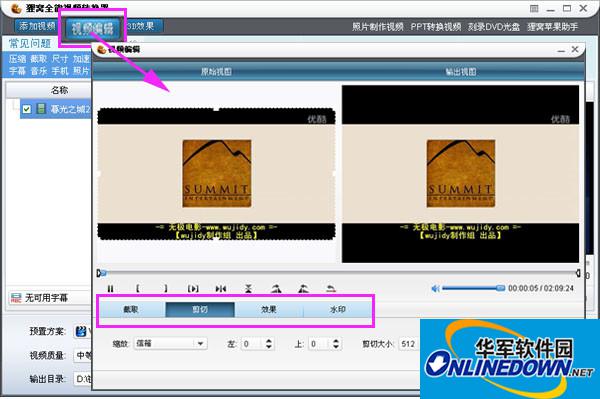Open PPT转换视频 link
Viewport: 600px width, 399px height.
[436, 27]
